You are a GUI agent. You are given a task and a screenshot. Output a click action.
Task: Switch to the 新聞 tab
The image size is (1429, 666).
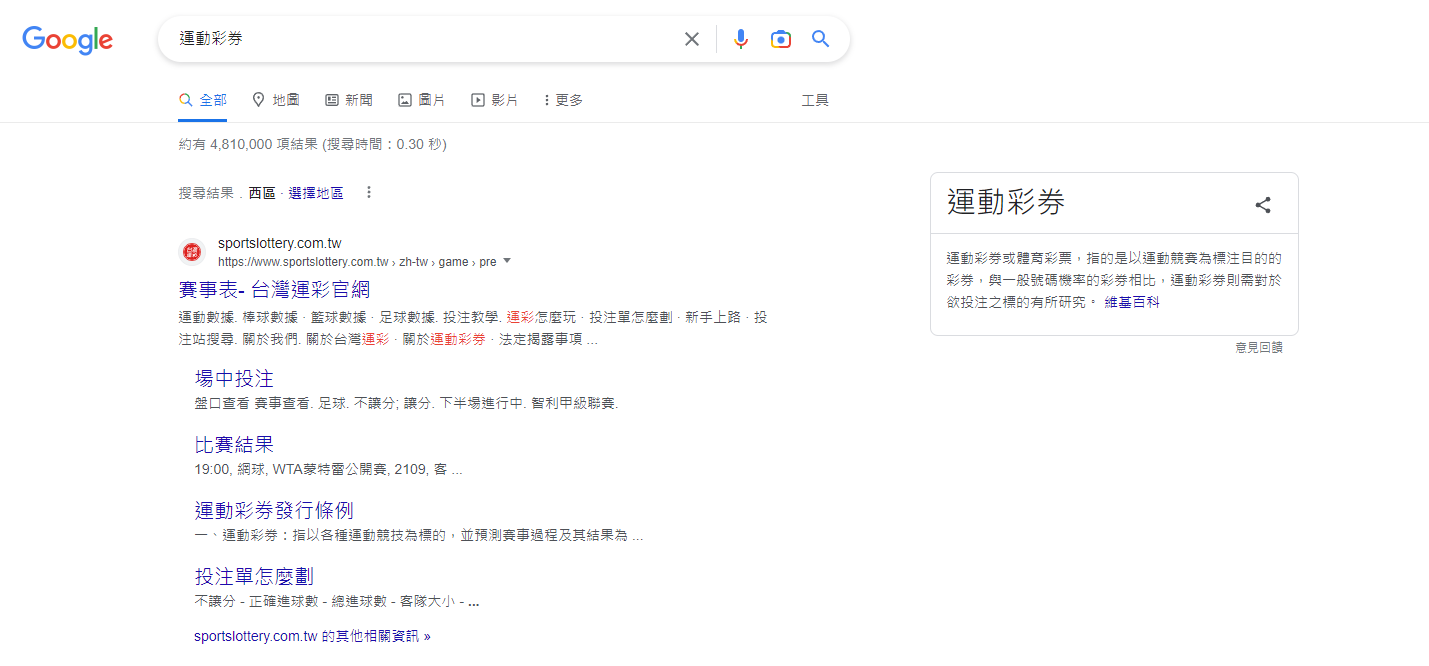pos(349,100)
